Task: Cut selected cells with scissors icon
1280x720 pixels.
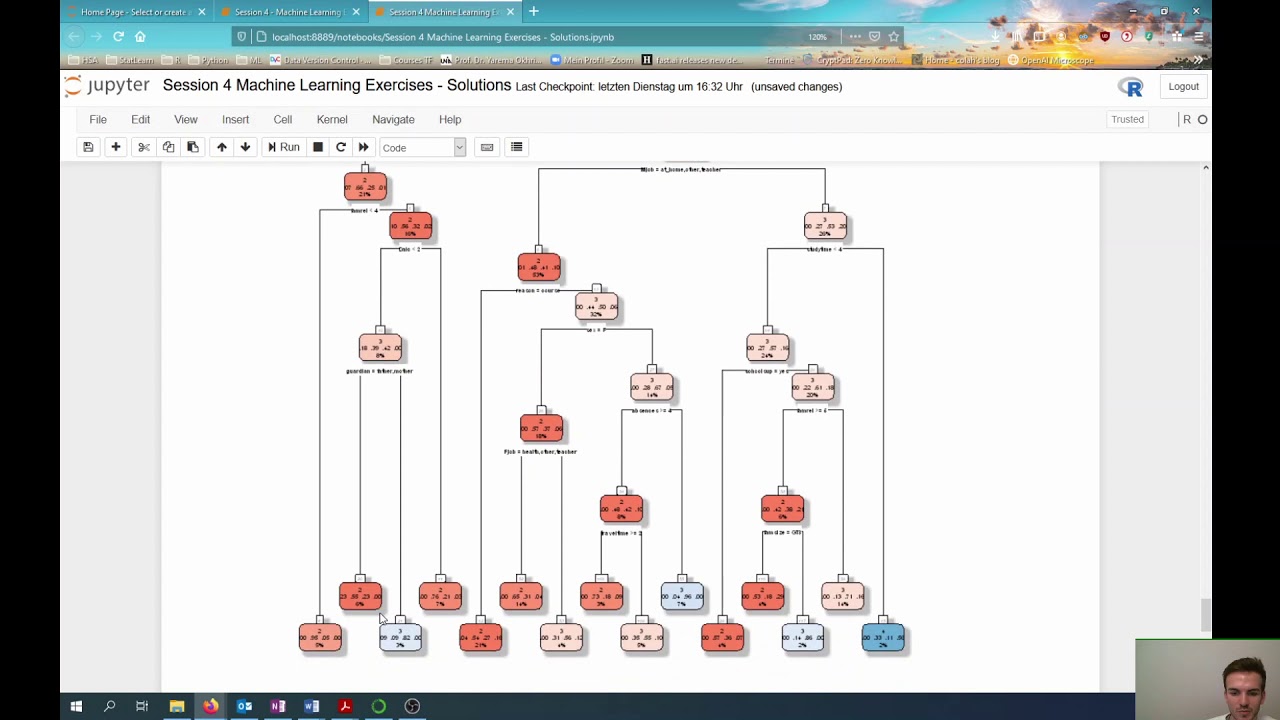Action: tap(144, 147)
